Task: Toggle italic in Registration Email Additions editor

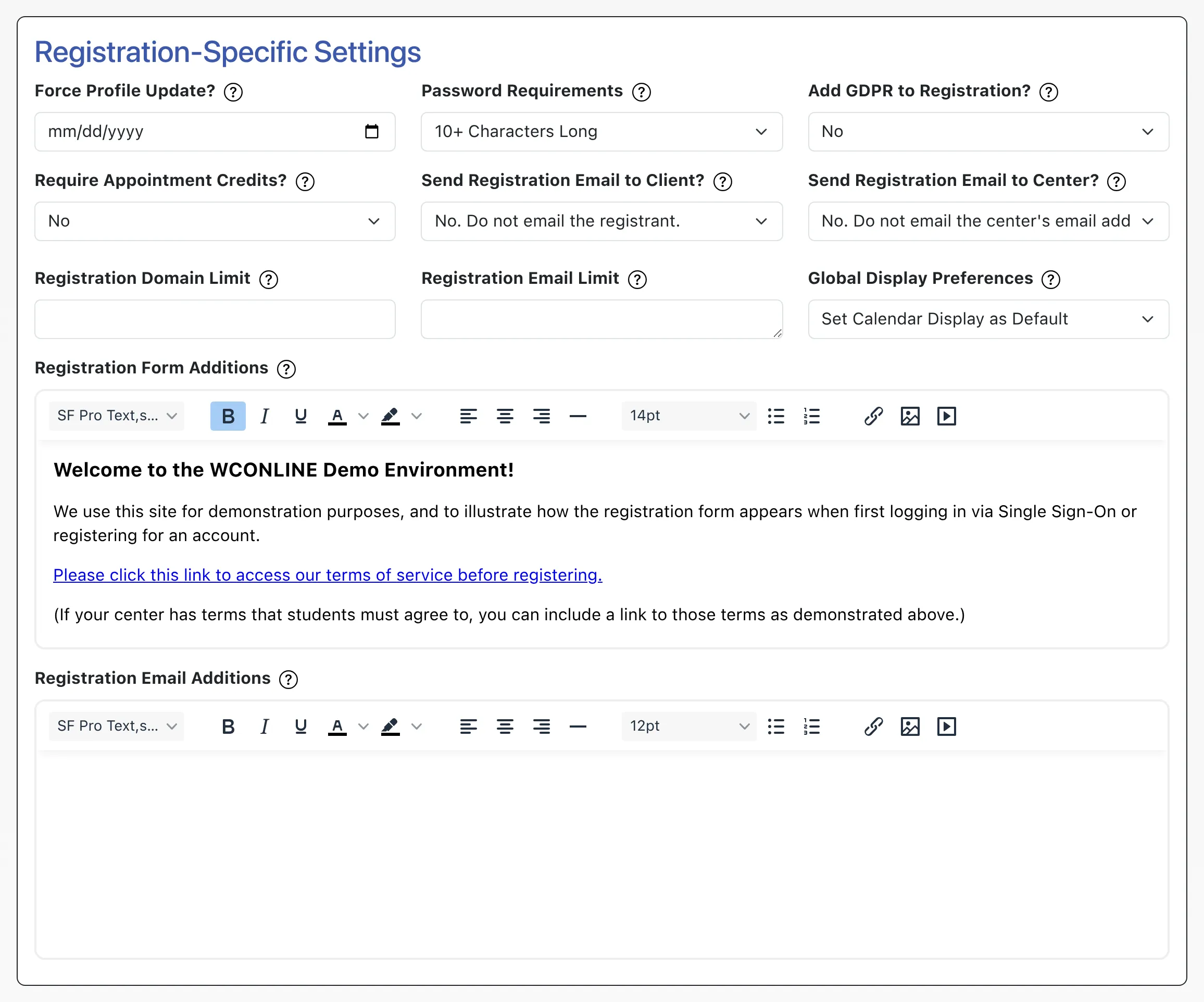Action: point(265,727)
